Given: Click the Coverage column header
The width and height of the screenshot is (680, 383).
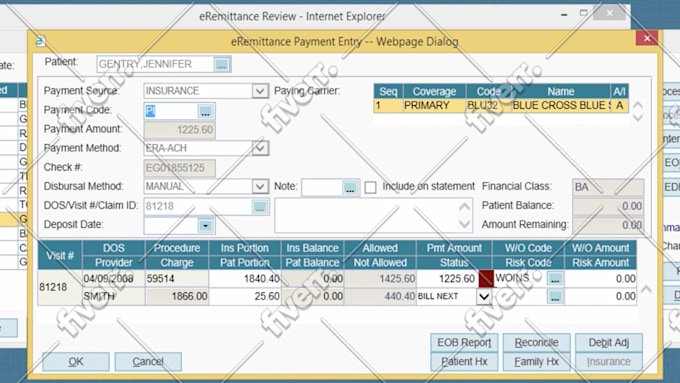Looking at the screenshot, I should pos(434,92).
